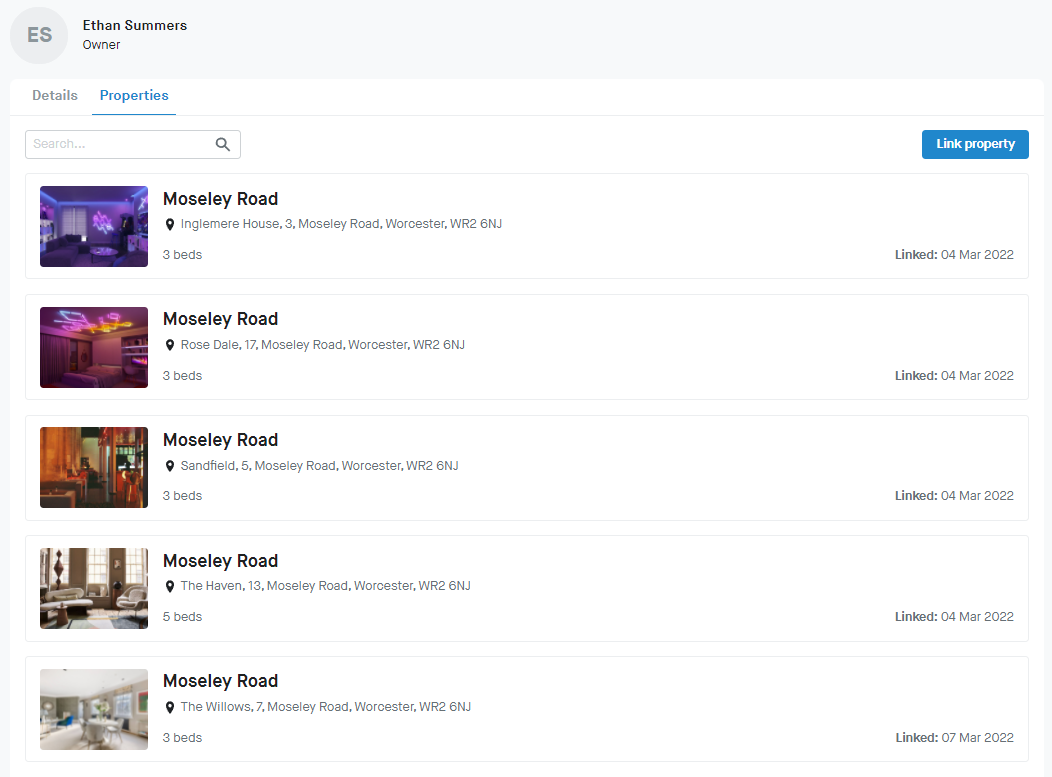Screen dimensions: 1052x777
Task: Click the location pin for The Haven
Action: pos(170,586)
